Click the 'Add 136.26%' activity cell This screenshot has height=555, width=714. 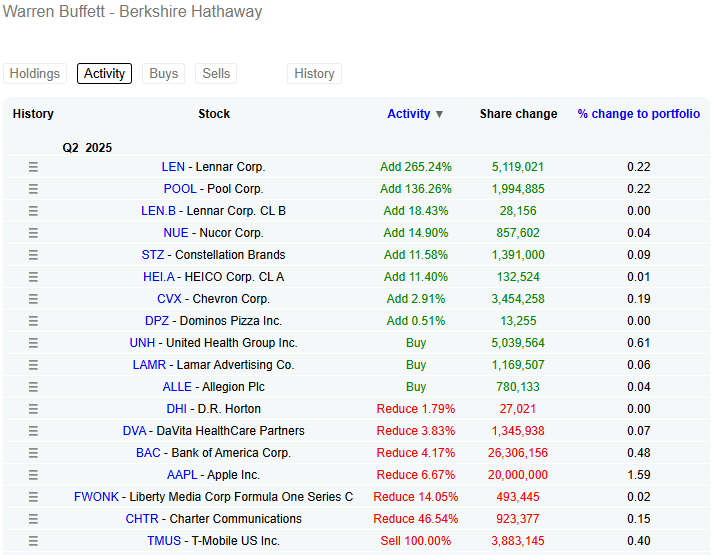pyautogui.click(x=416, y=189)
